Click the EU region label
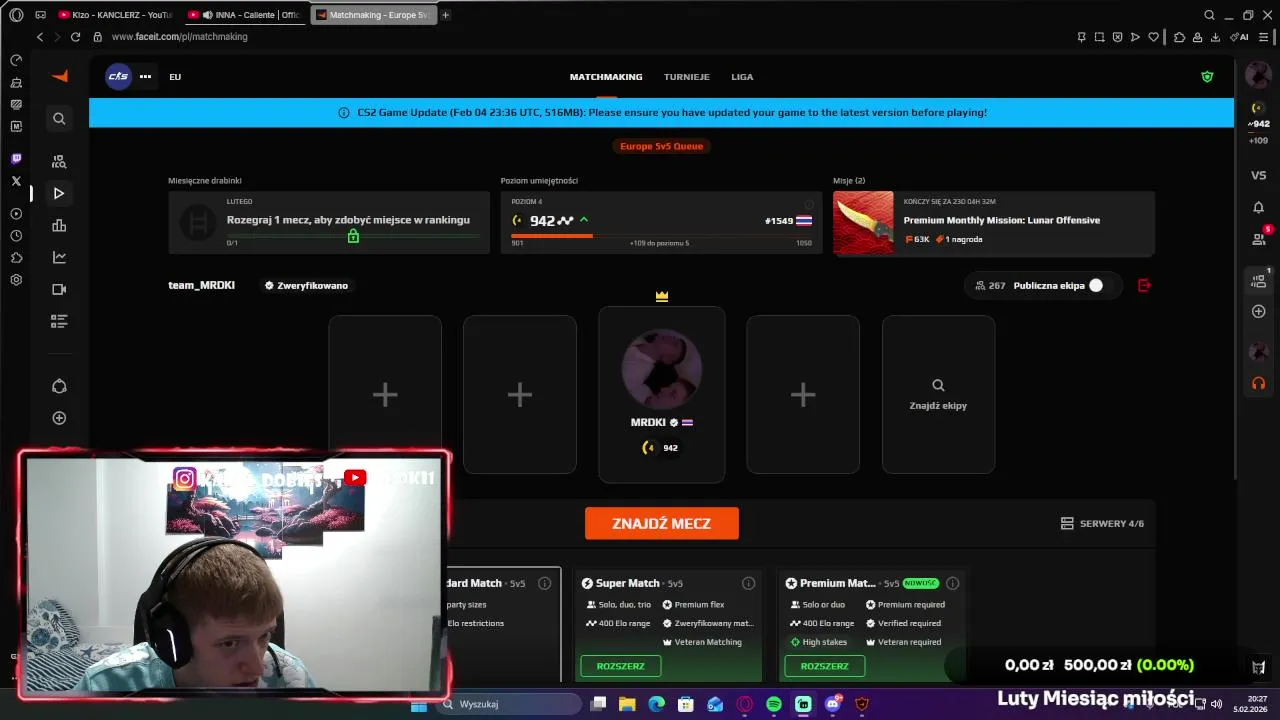Image resolution: width=1280 pixels, height=720 pixels. click(175, 76)
